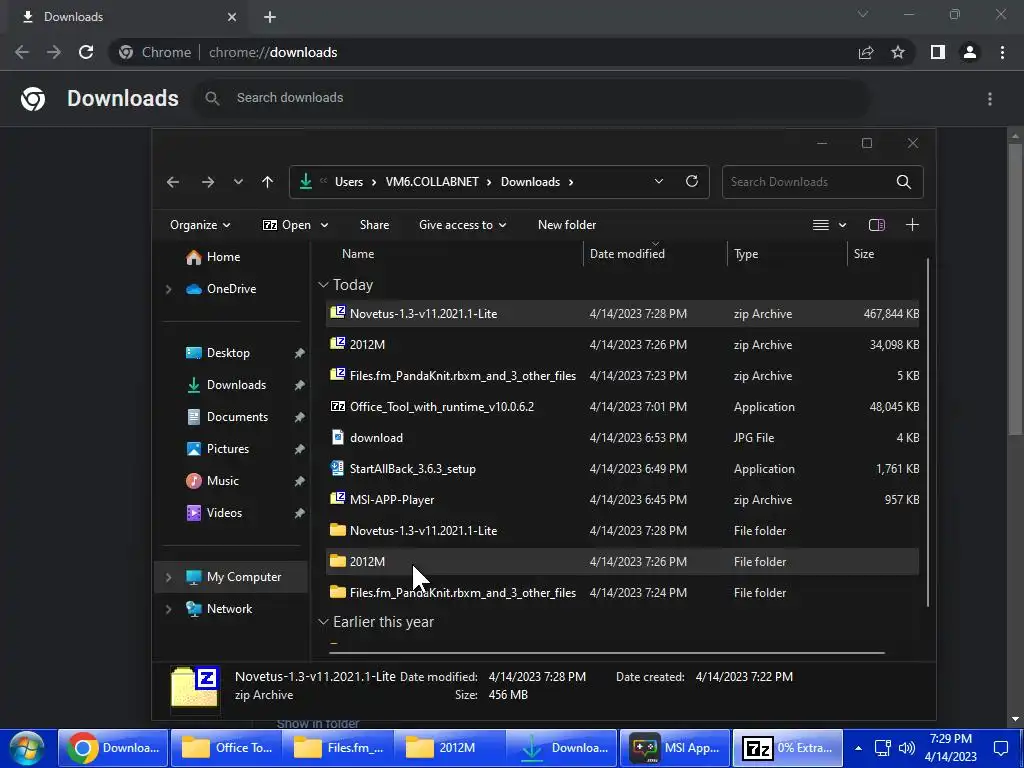The height and width of the screenshot is (768, 1024).
Task: Open Videos in navigation pane
Action: 224,513
